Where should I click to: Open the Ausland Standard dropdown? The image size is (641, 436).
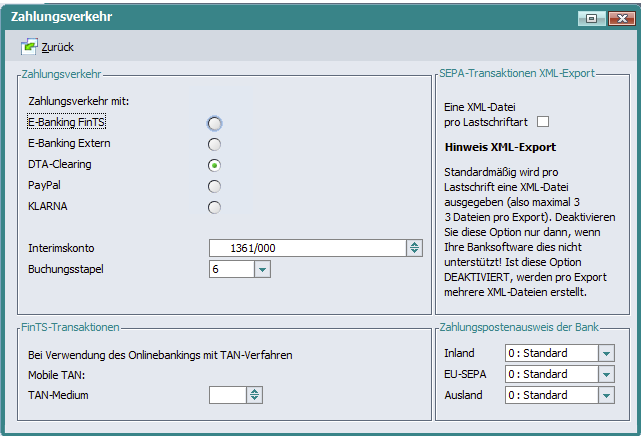pos(606,395)
